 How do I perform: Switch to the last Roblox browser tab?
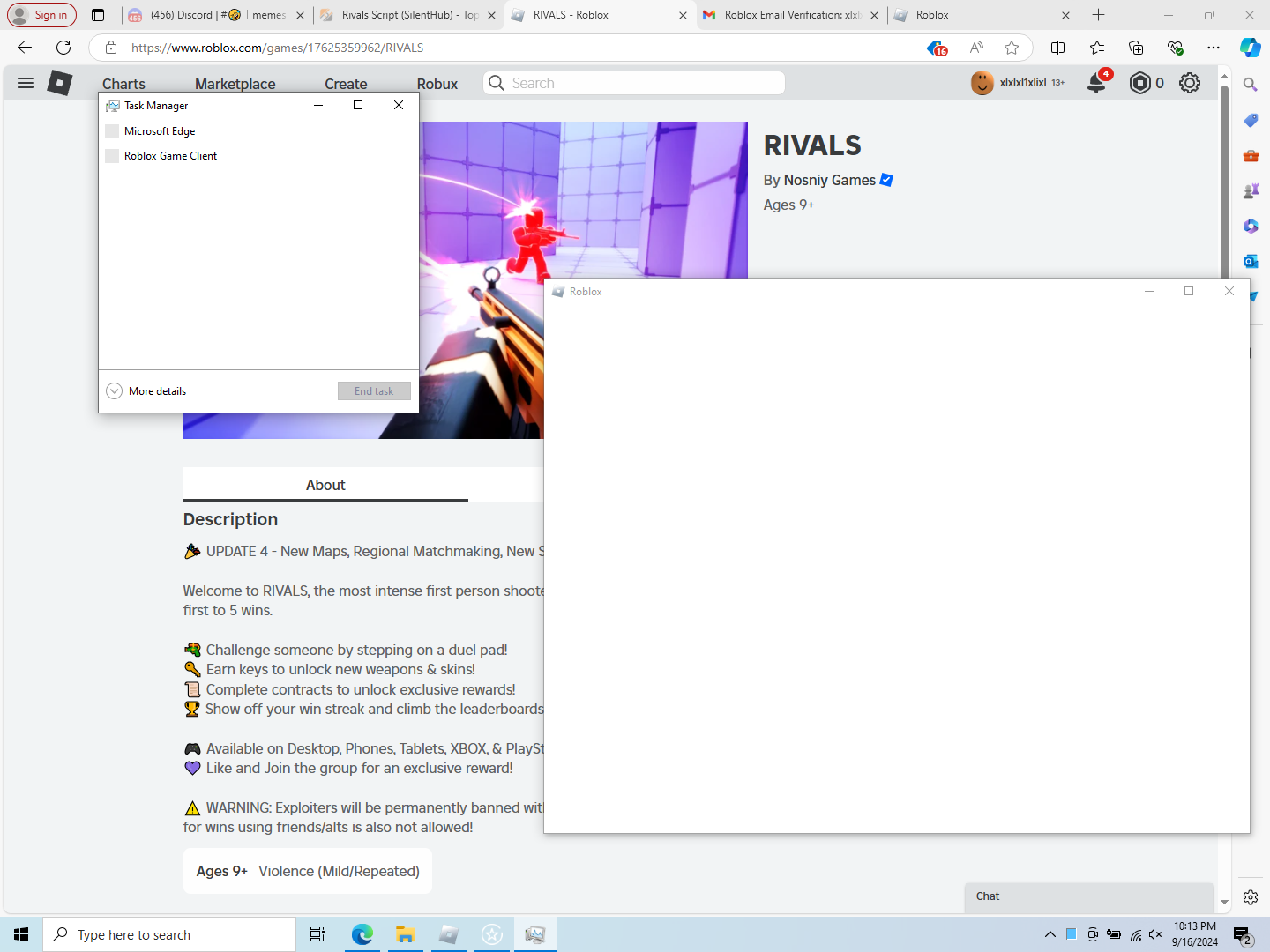tap(982, 15)
